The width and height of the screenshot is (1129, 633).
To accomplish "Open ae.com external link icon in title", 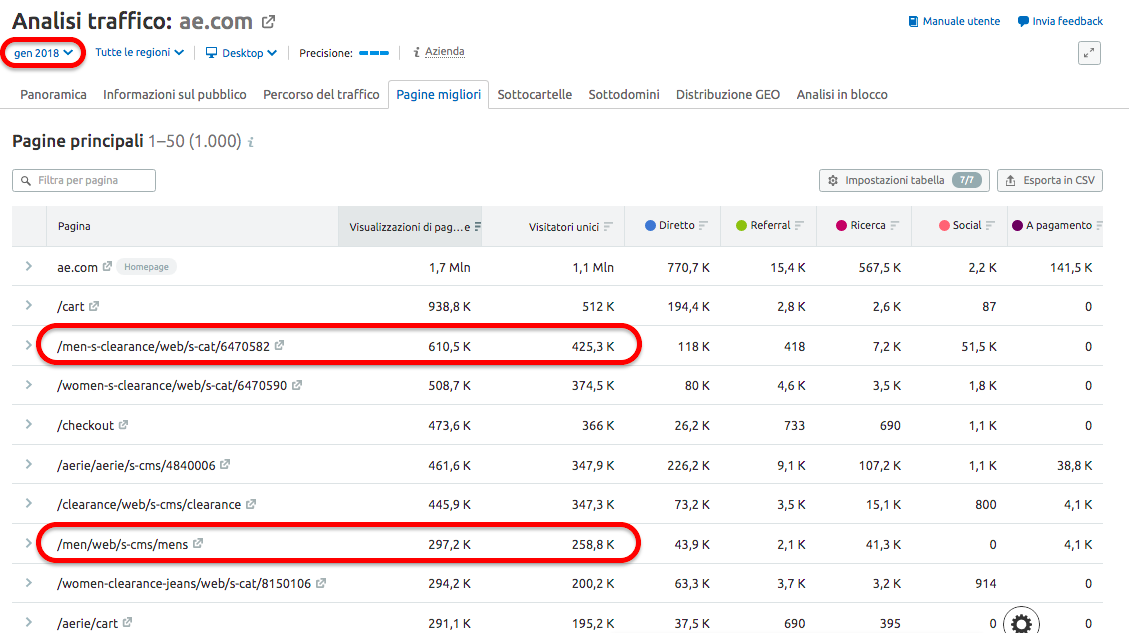I will tap(268, 22).
